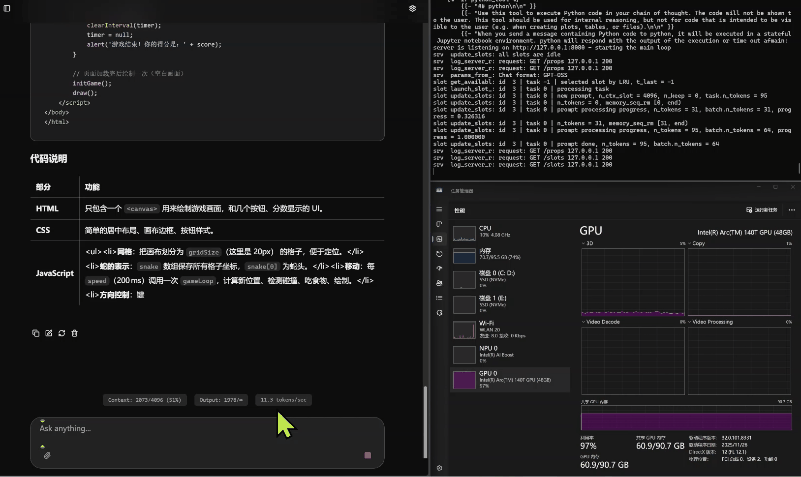Select 内存 memory in performance list

510,255
